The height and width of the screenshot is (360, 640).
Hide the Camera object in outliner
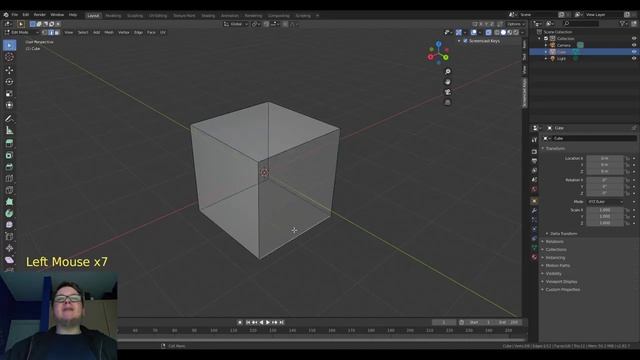(634, 45)
